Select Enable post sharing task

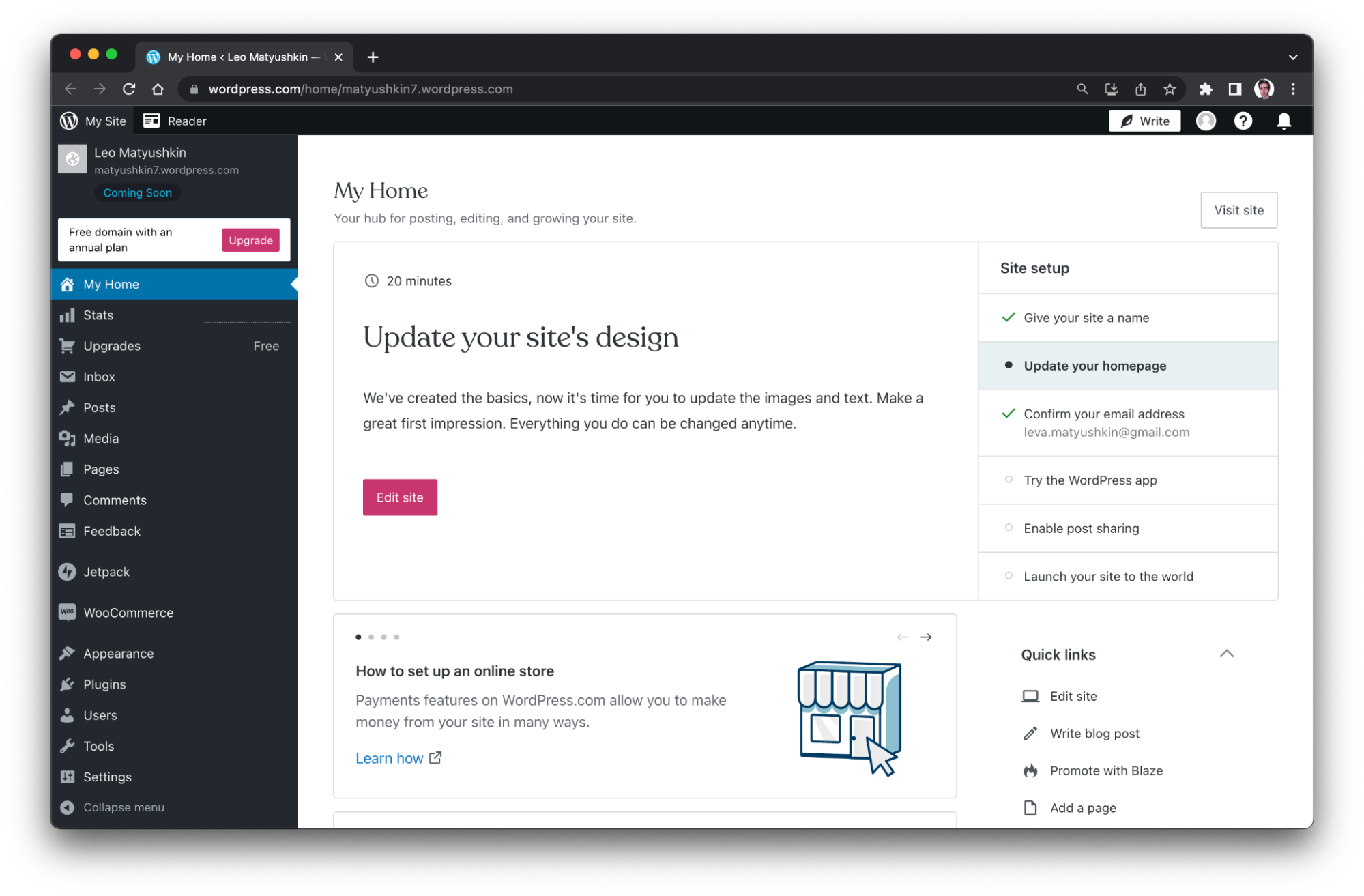[1128, 528]
